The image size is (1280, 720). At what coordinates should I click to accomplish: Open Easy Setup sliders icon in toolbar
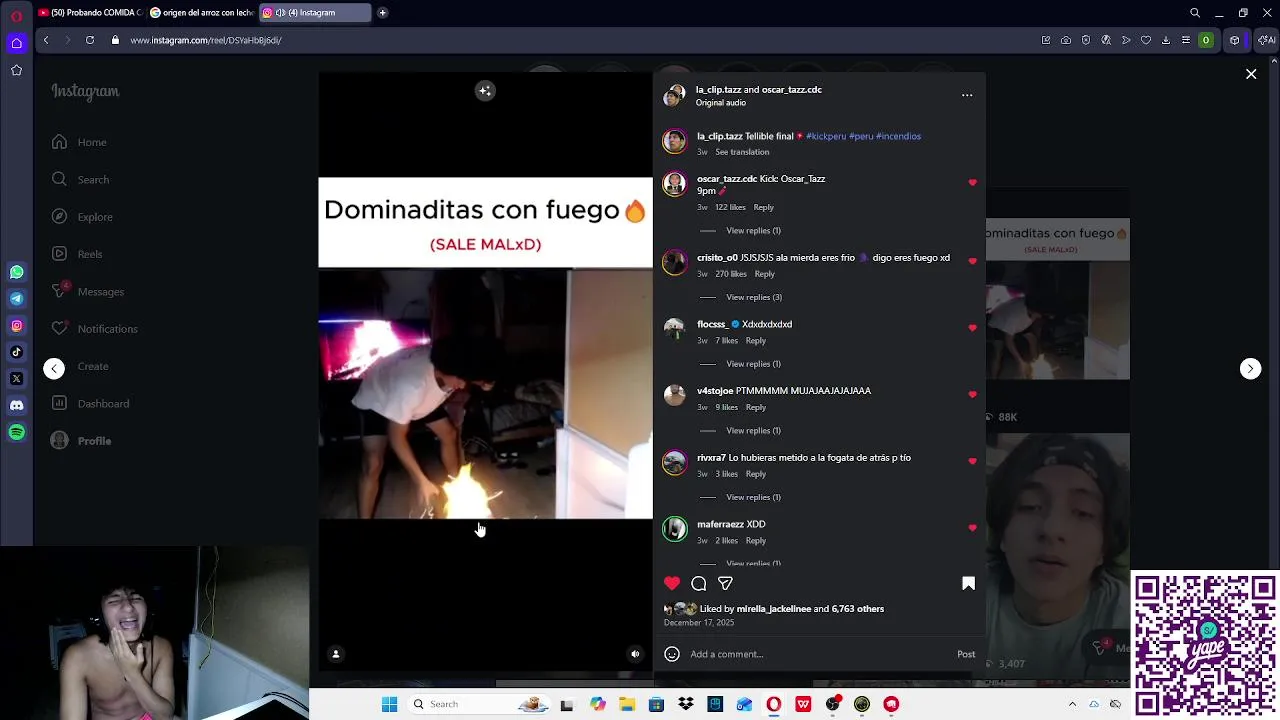pos(1186,40)
